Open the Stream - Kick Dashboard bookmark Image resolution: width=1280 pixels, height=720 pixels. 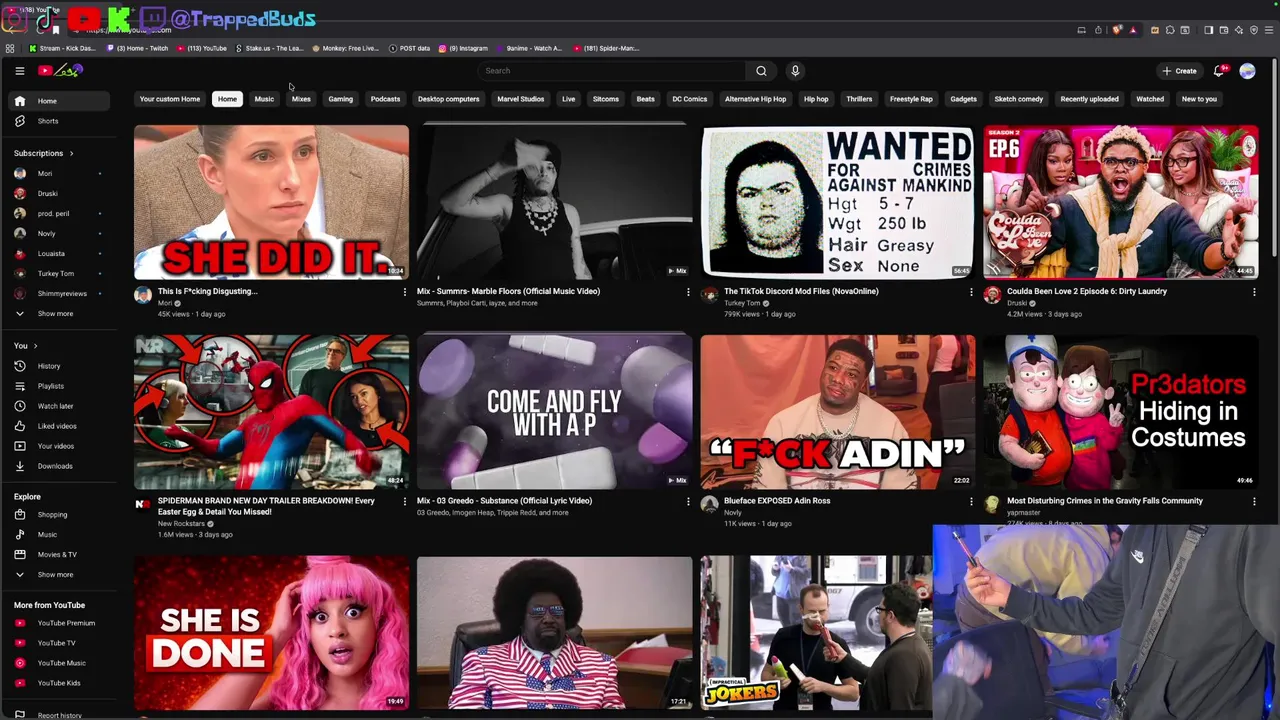pyautogui.click(x=62, y=48)
